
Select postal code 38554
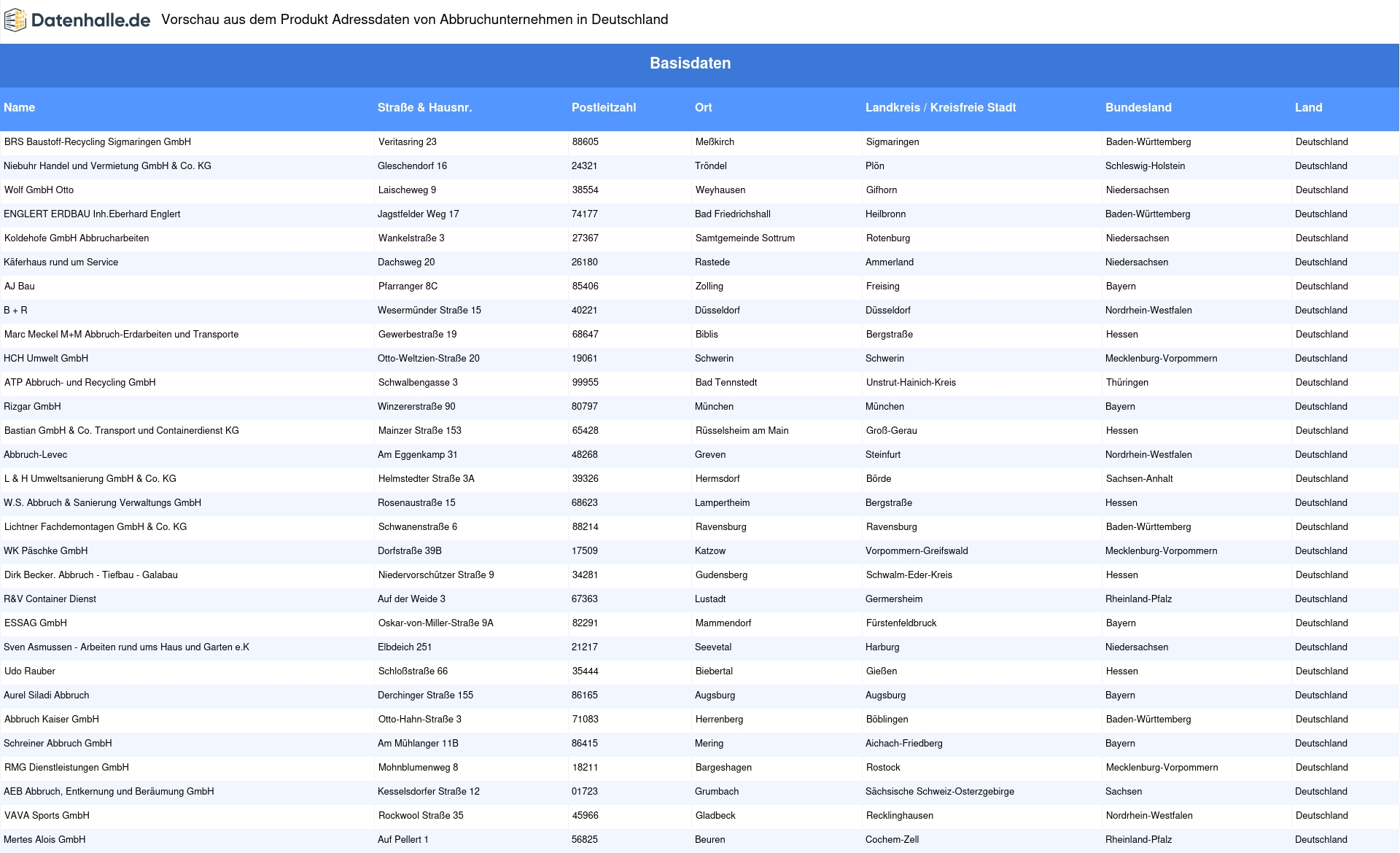click(586, 190)
